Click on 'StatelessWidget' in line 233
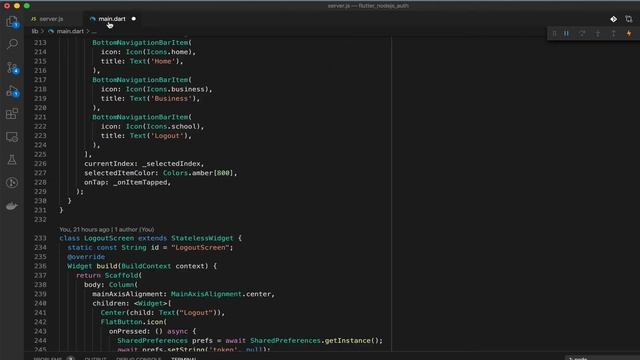Viewport: 640px width, 360px height. (202, 238)
